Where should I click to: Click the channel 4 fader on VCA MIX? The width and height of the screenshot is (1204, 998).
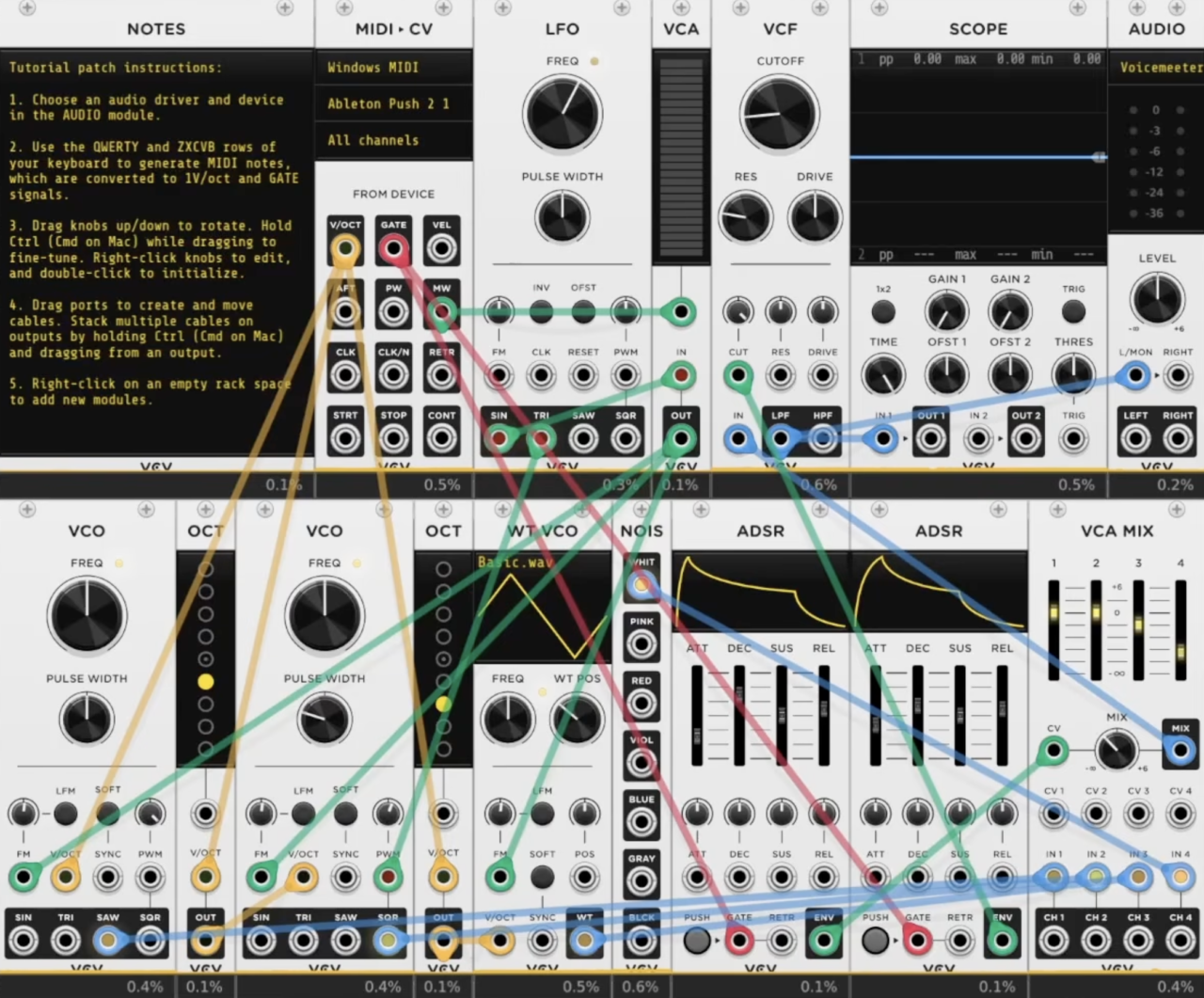tap(1180, 629)
